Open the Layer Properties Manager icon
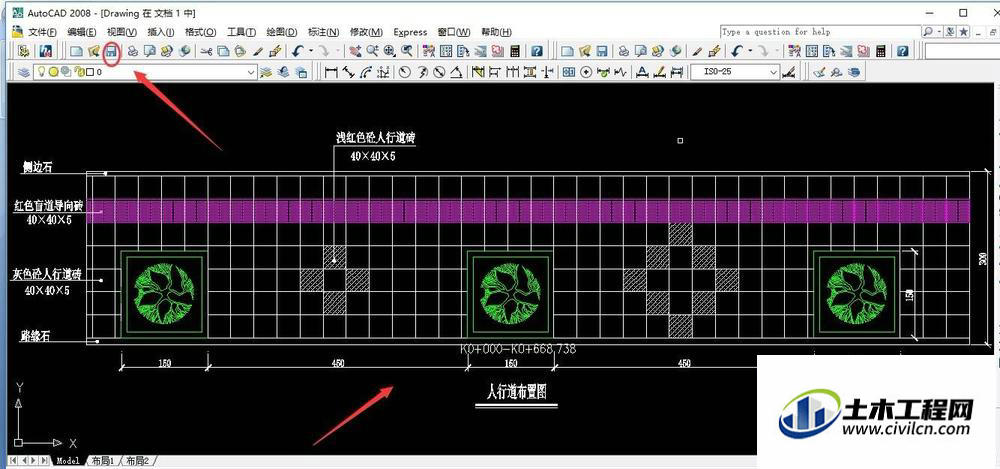 [x=24, y=72]
